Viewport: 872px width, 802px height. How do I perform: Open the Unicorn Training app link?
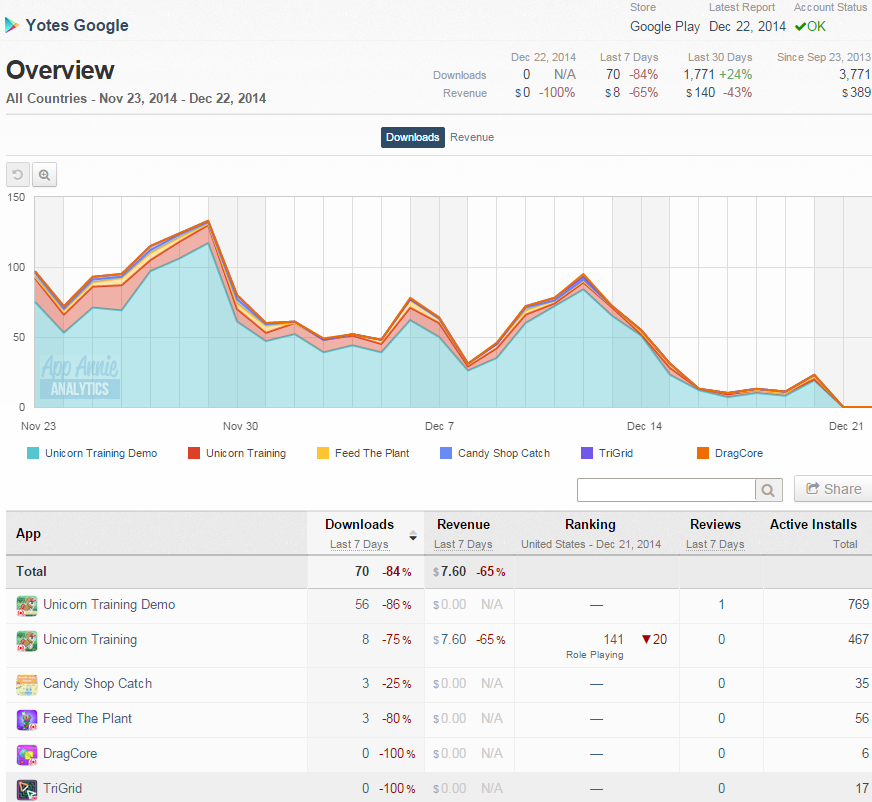[x=90, y=640]
